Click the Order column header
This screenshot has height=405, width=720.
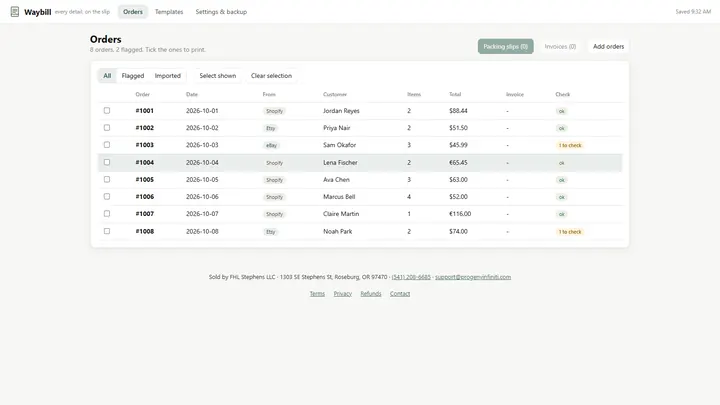[x=142, y=94]
